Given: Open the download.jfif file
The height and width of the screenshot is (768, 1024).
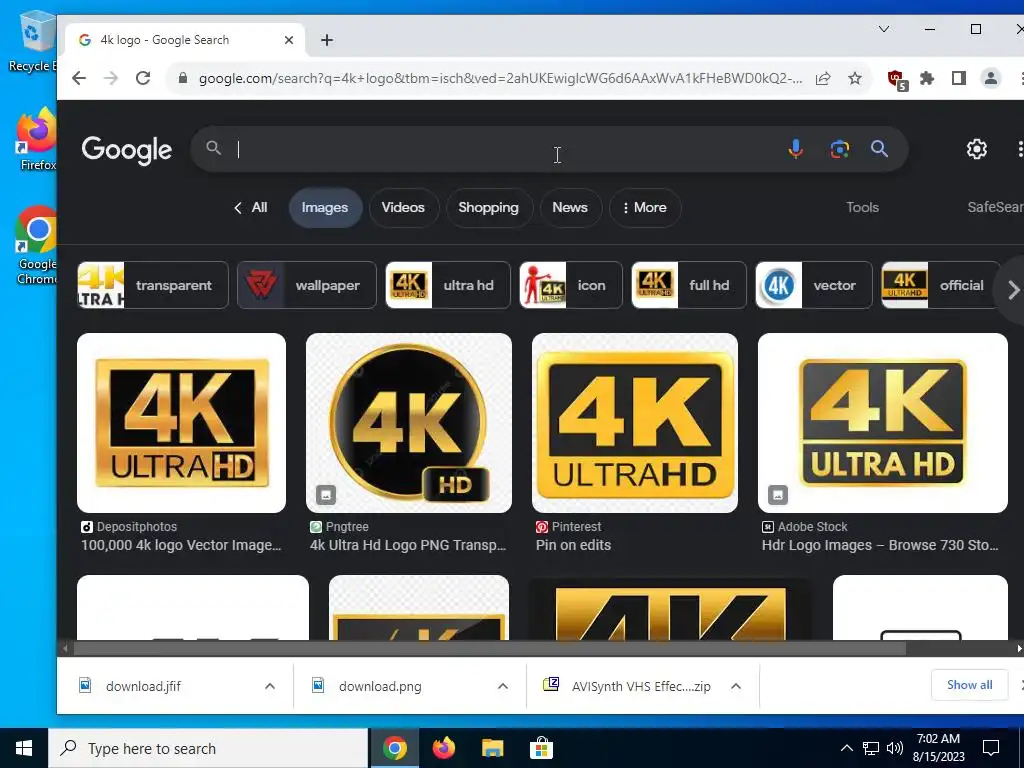Looking at the screenshot, I should (143, 686).
